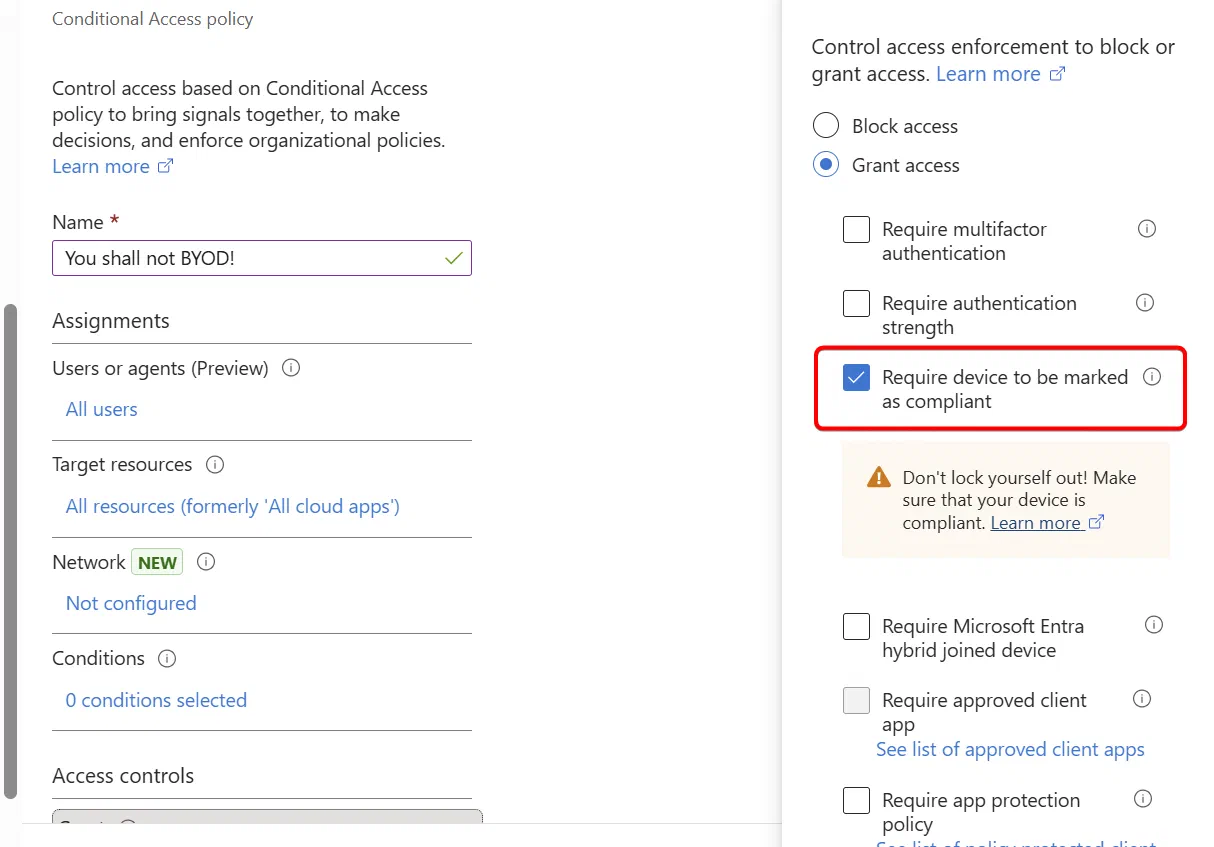This screenshot has height=847, width=1214.
Task: Click info icon beside Require multifactor authentication
Action: click(x=1147, y=229)
